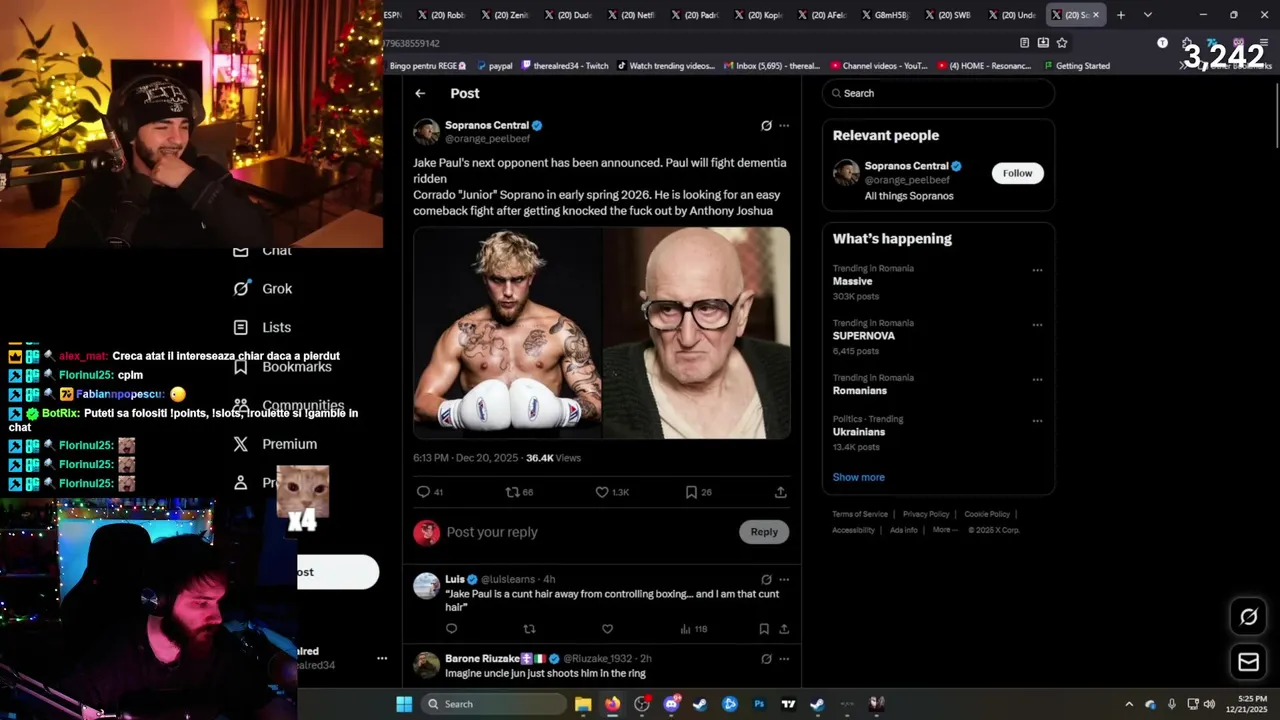The image size is (1280, 720).
Task: View analytics showing 118 on Luis reply
Action: 693,629
